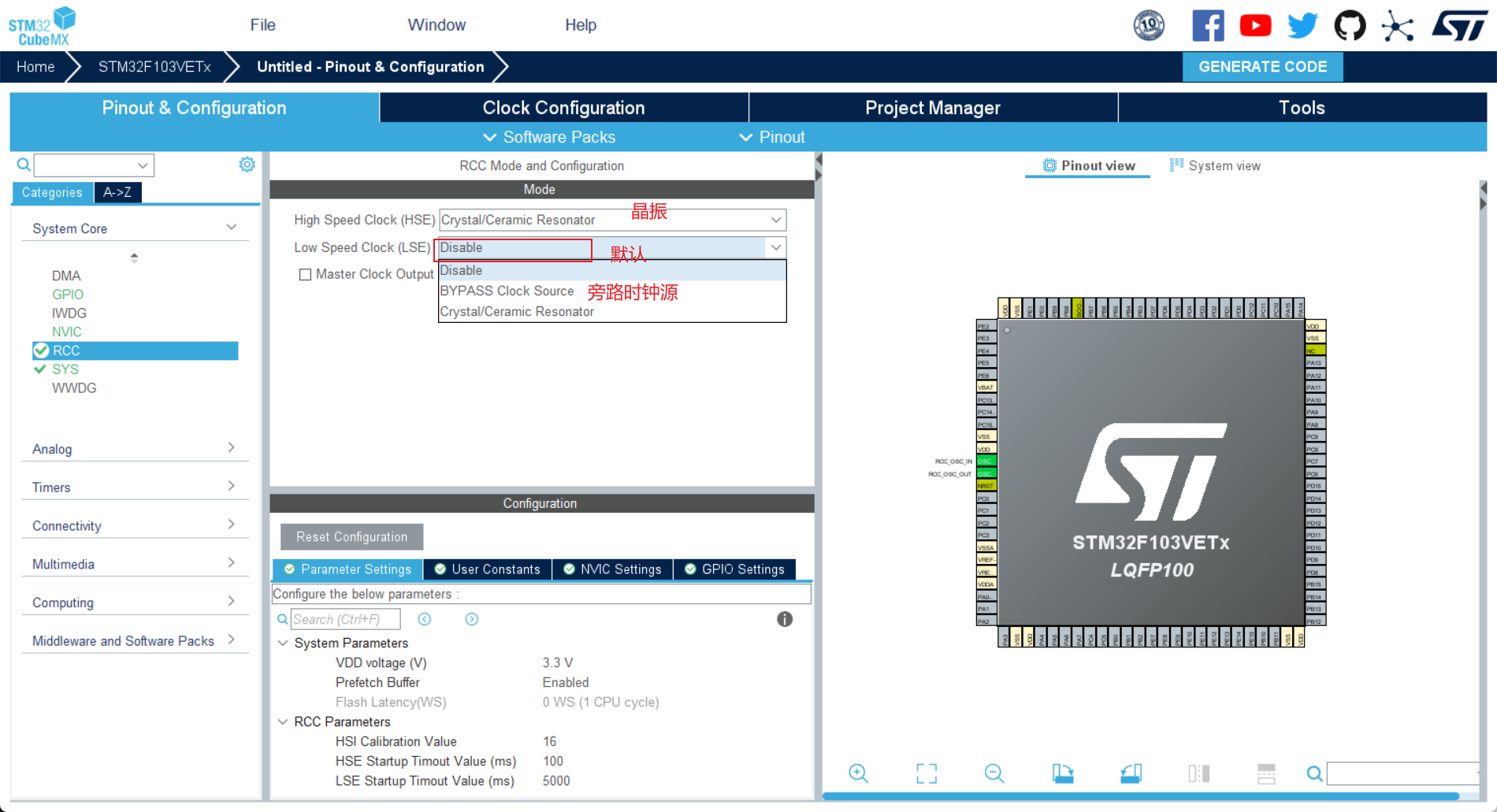
Task: Click the 10-year anniversary badge icon
Action: pos(1149,25)
